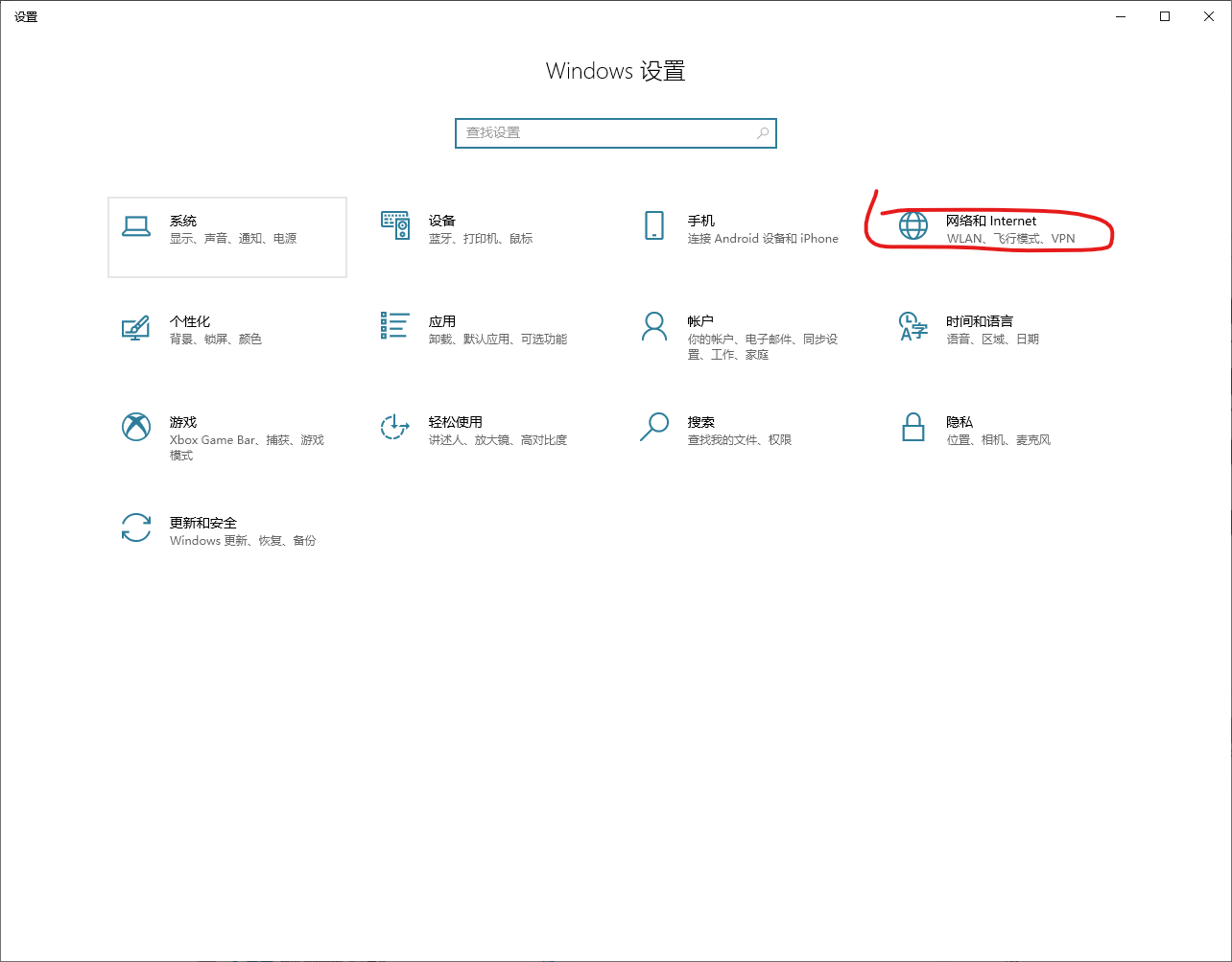Click the Personalization paintbrush icon

(136, 327)
